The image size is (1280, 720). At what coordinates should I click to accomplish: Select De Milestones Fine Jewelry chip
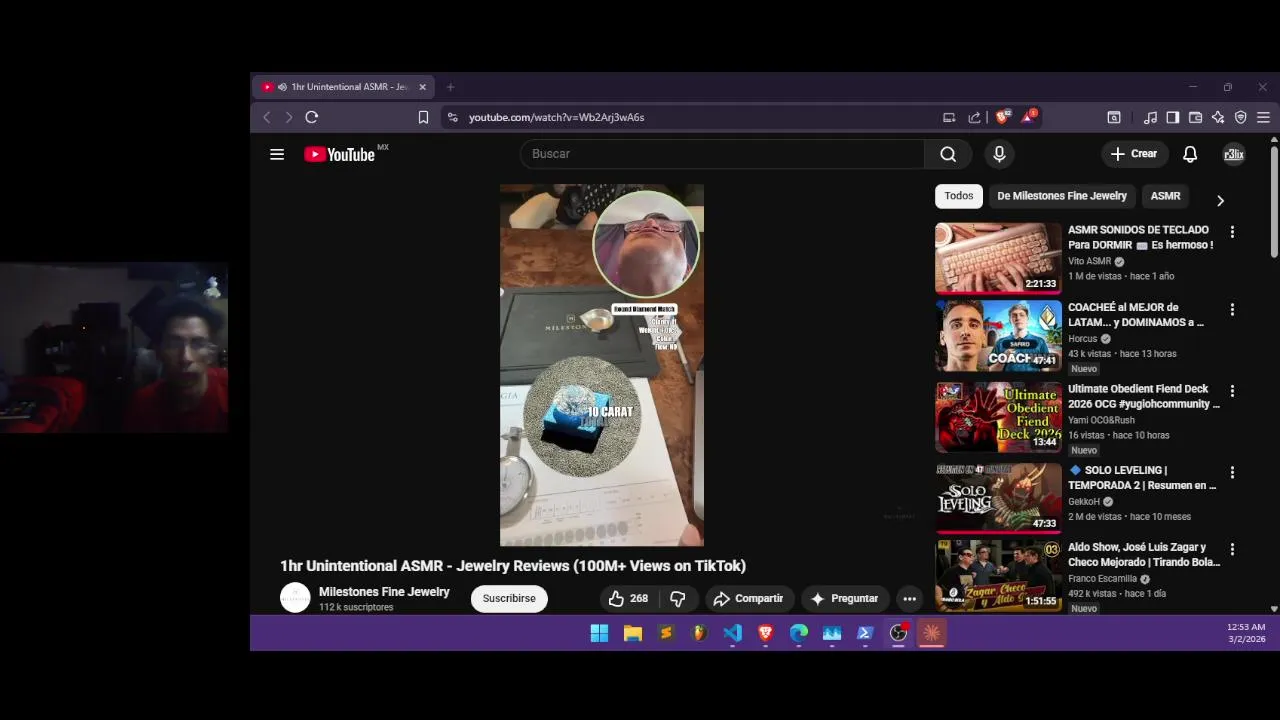coord(1062,196)
